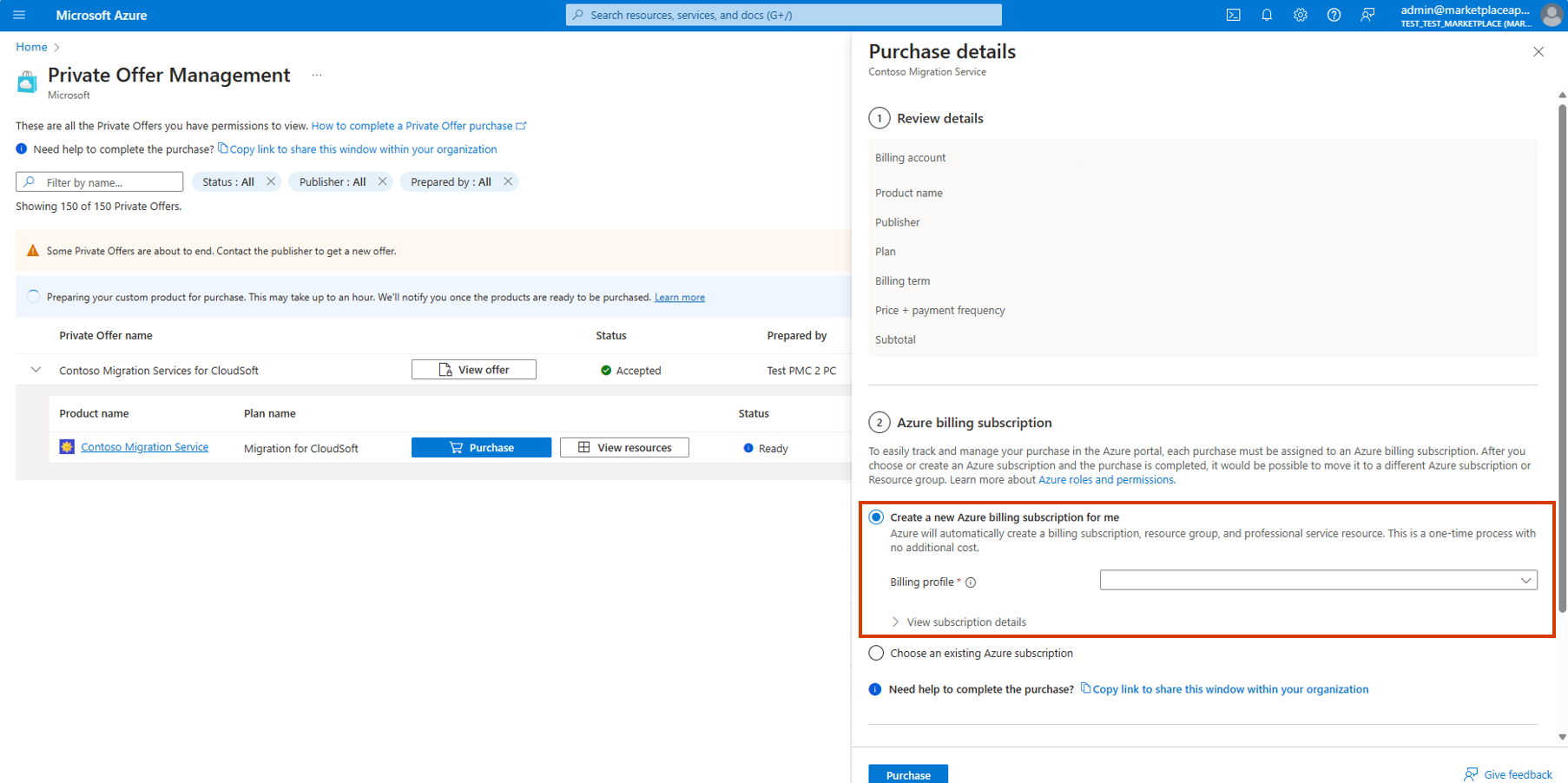Screen dimensions: 1568x783
Task: Open the Status: All filter pill
Action: pyautogui.click(x=228, y=181)
